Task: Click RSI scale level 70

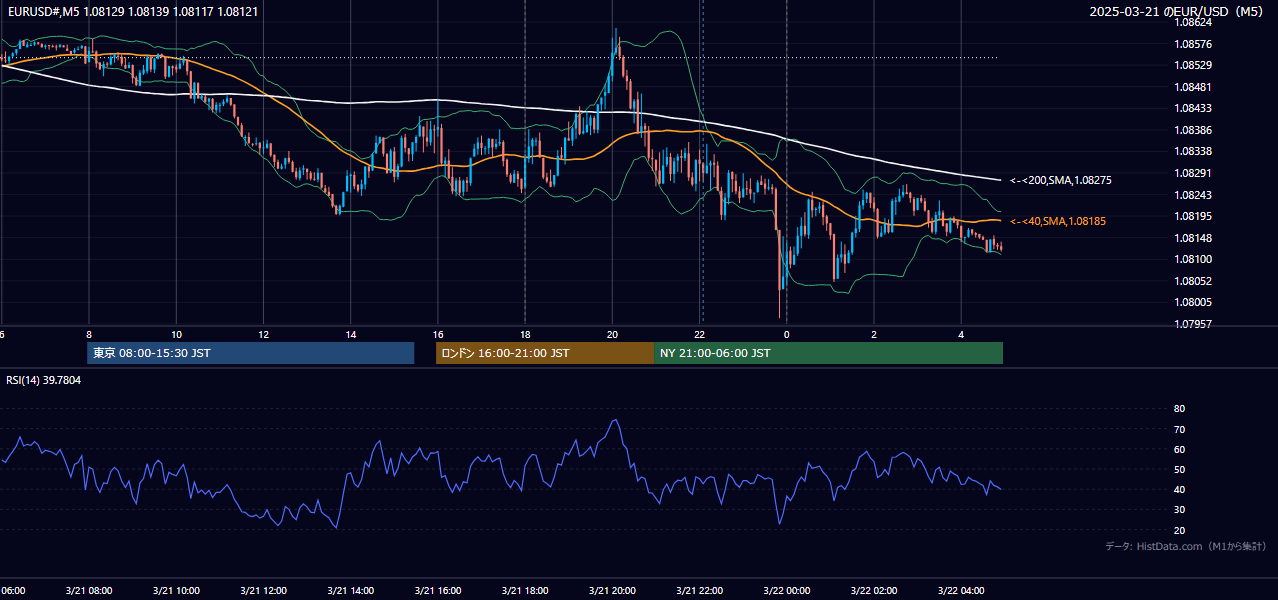Action: click(x=1179, y=429)
